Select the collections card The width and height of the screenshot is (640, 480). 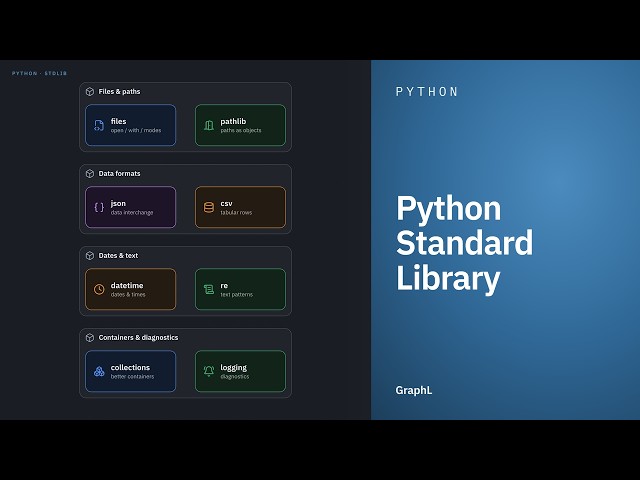tap(131, 371)
